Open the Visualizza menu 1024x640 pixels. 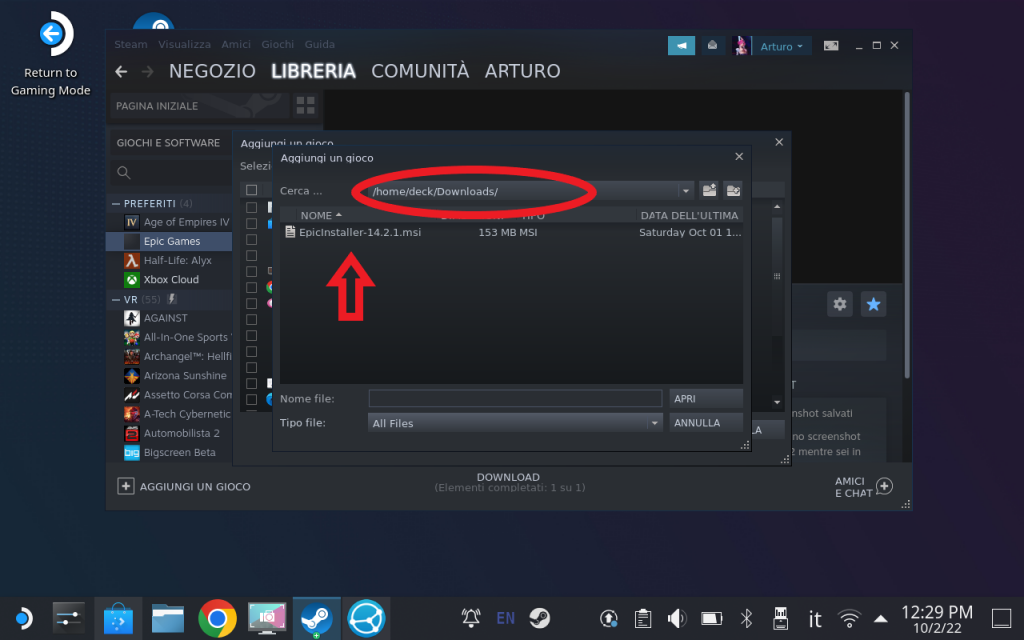pyautogui.click(x=184, y=44)
